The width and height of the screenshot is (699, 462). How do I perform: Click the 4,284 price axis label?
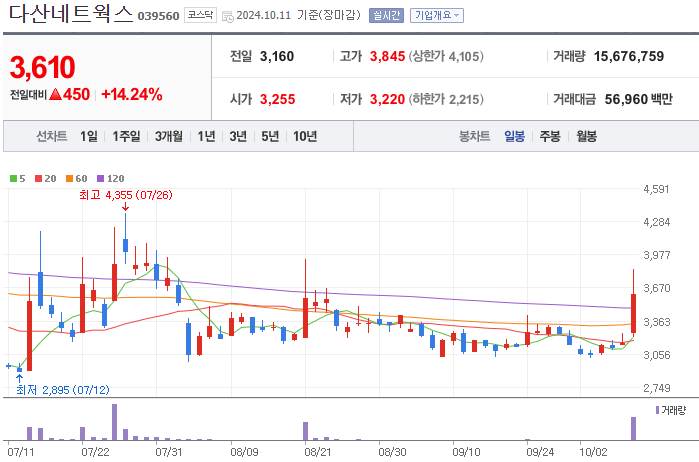[656, 222]
